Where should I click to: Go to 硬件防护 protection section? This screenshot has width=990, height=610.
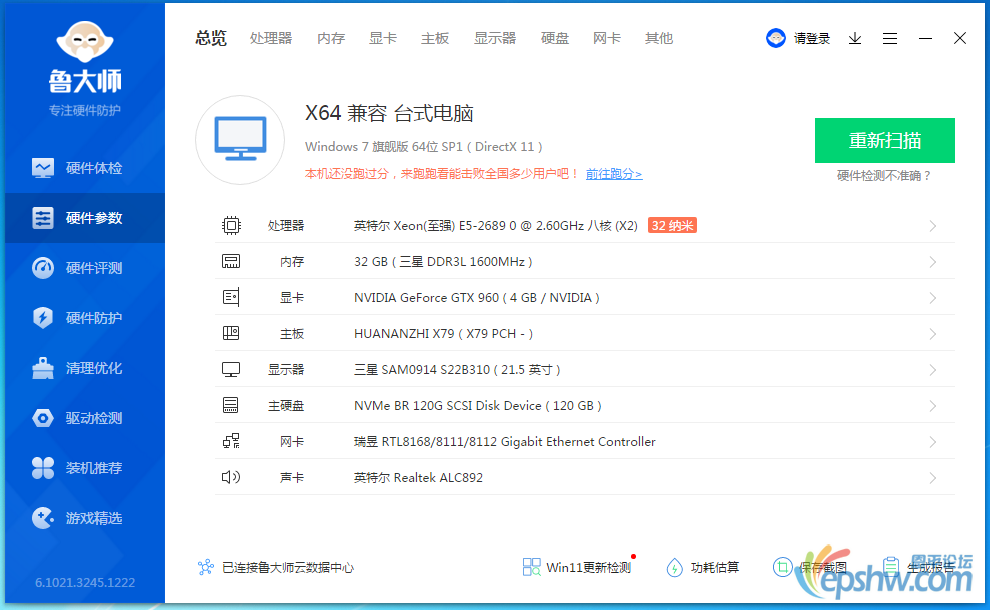(85, 318)
